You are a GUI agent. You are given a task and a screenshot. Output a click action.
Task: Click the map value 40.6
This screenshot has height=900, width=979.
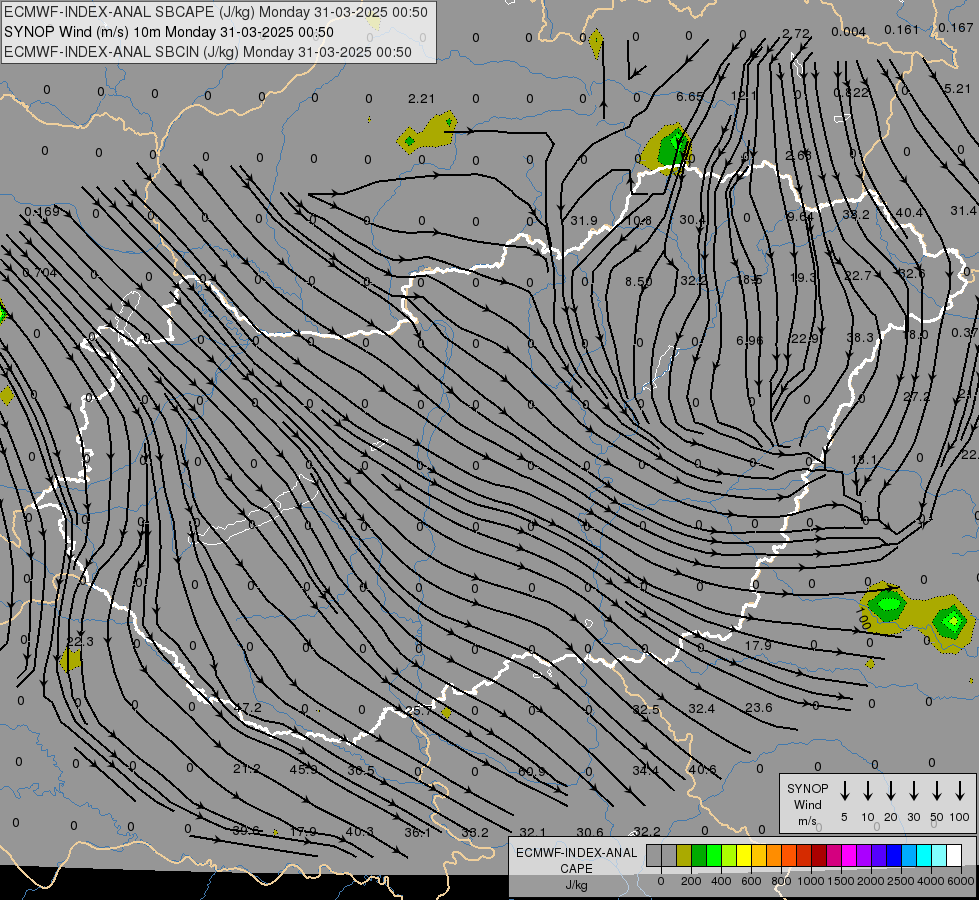tap(702, 769)
